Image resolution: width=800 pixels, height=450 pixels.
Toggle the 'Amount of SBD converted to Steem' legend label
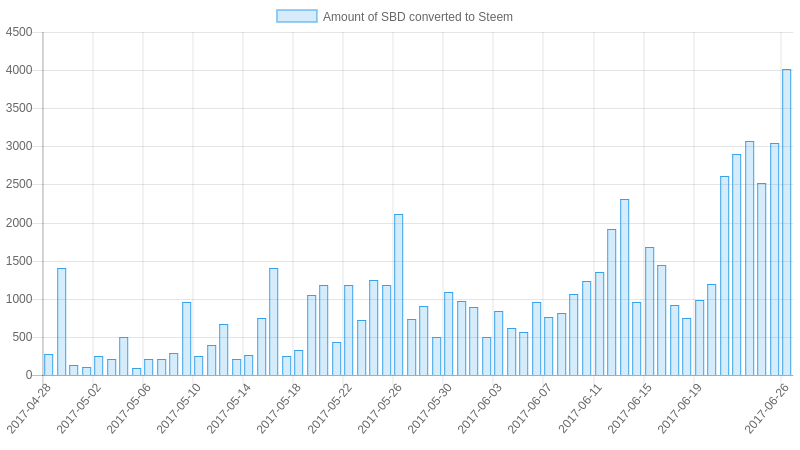tap(417, 17)
